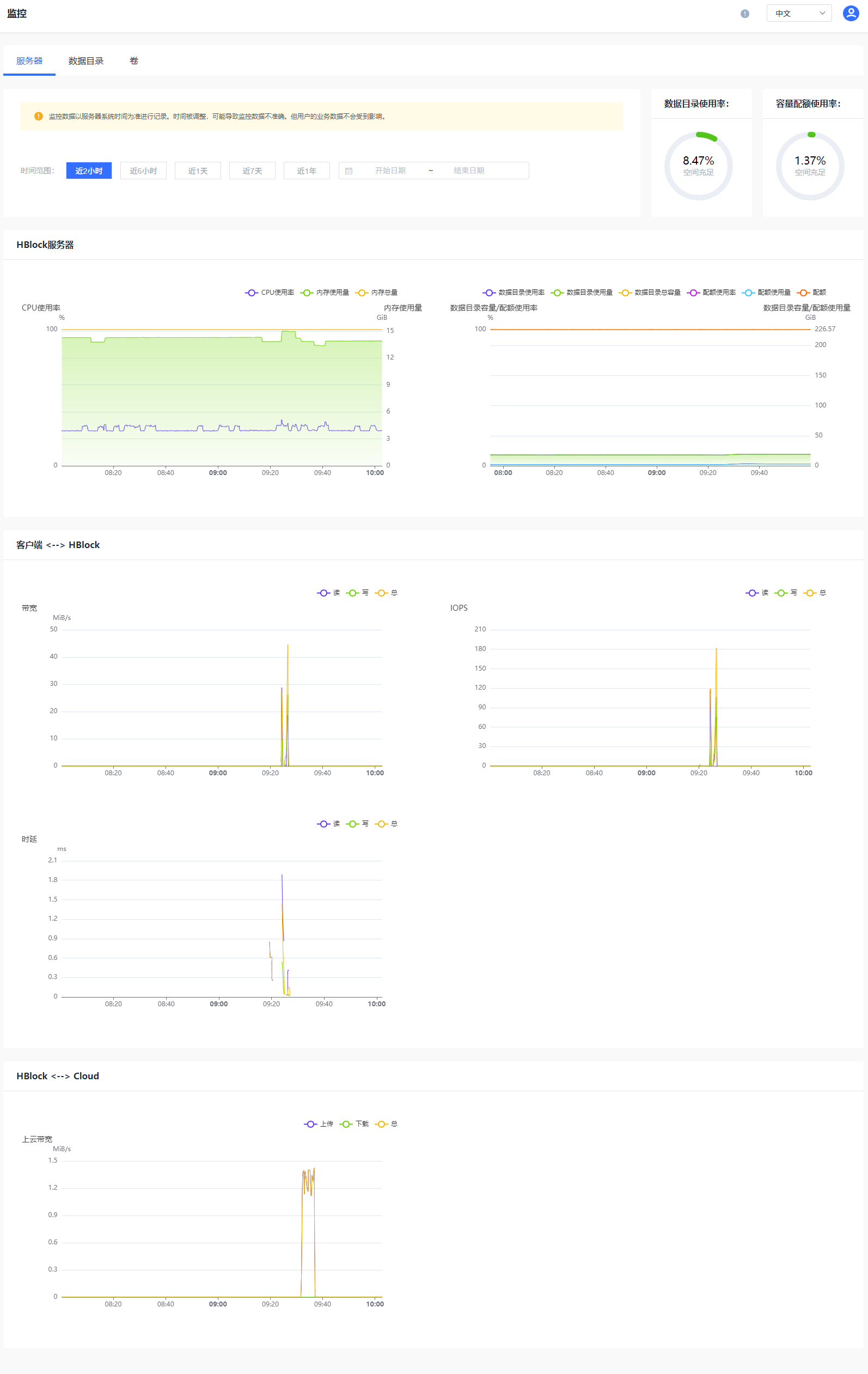This screenshot has height=1374, width=868.
Task: Toggle 上传 legend in cloud bandwidth chart
Action: 318,1123
